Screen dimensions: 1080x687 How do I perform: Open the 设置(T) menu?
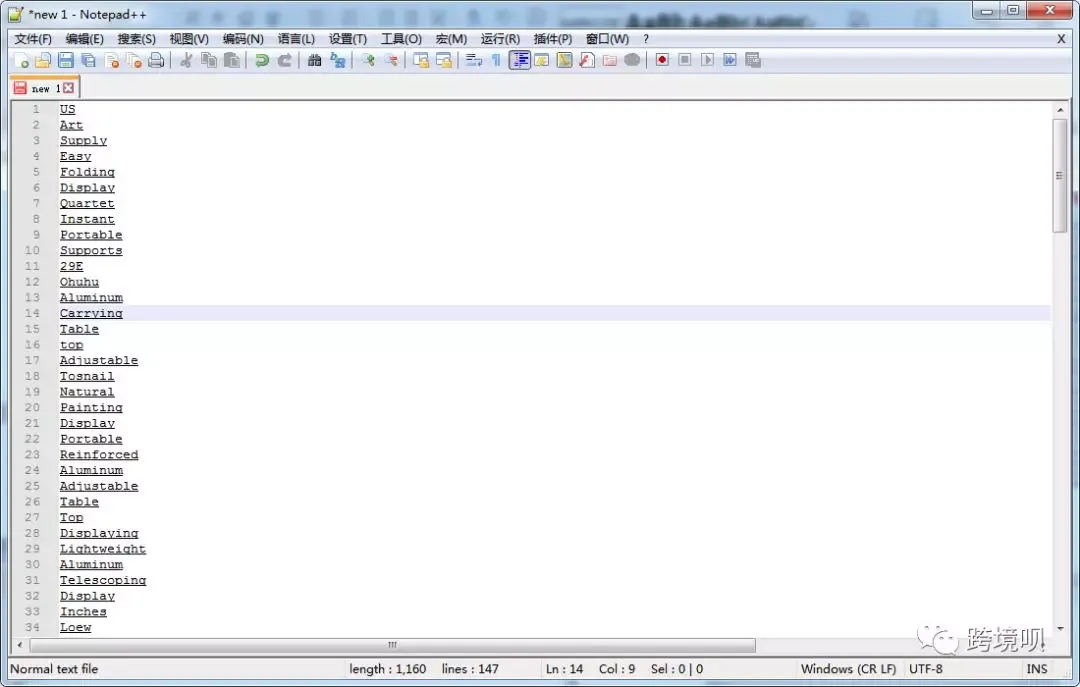(x=347, y=39)
